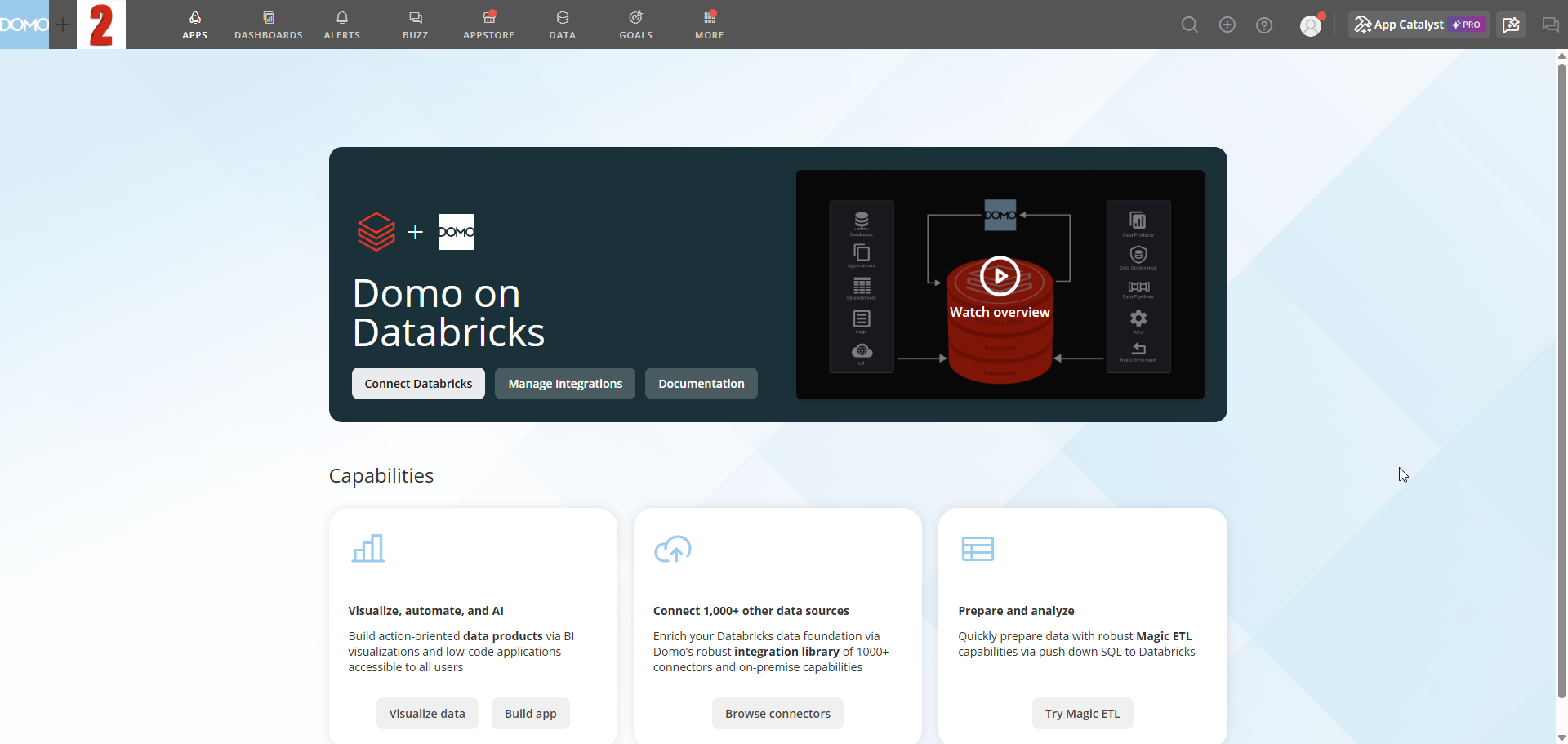Click the plus circle add icon
The width and height of the screenshot is (1568, 744).
coord(1227,25)
